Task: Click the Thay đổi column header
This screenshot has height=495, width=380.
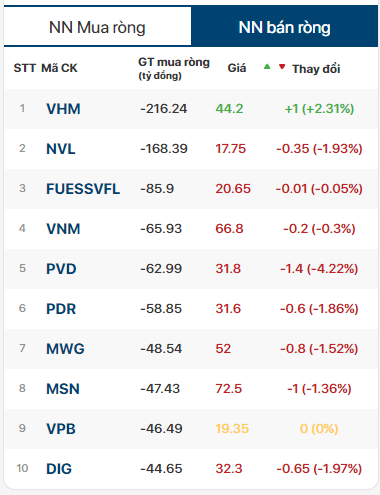Action: click(x=316, y=69)
